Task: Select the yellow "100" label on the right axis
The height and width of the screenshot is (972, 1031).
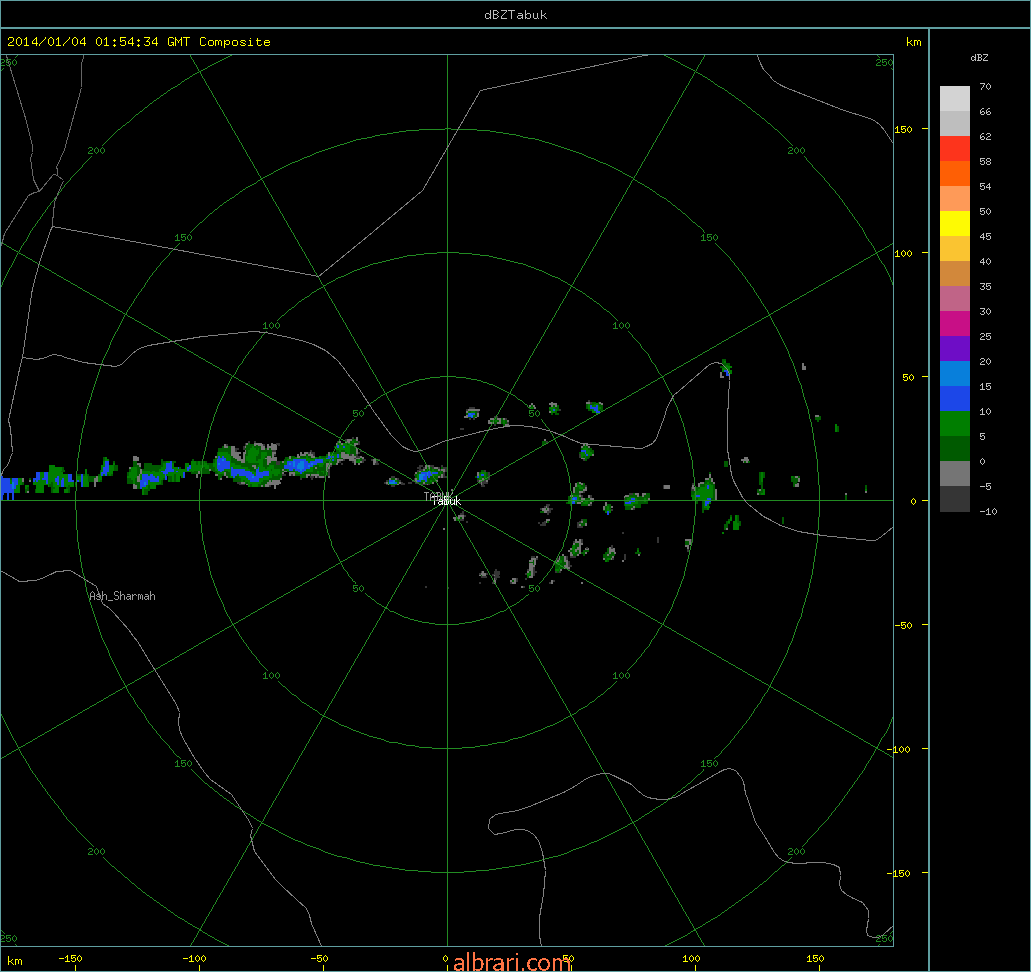Action: point(903,253)
